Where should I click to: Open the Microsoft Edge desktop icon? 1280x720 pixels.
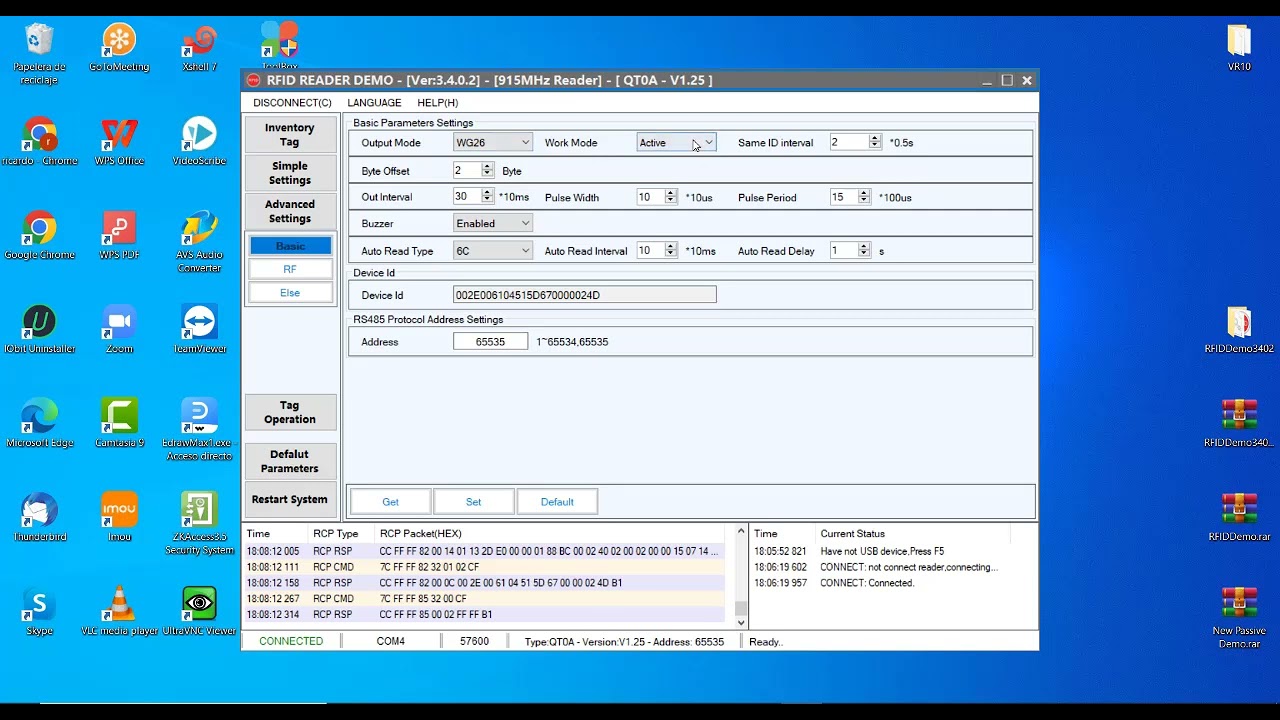click(x=40, y=423)
